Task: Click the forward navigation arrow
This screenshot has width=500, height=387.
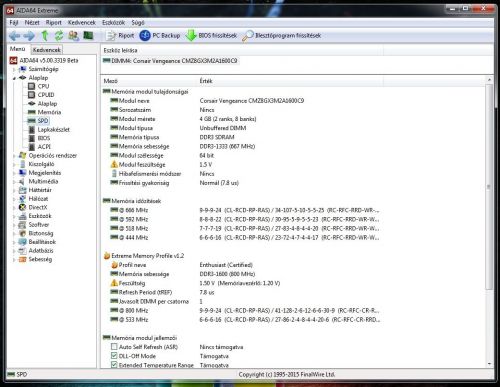Action: point(29,36)
